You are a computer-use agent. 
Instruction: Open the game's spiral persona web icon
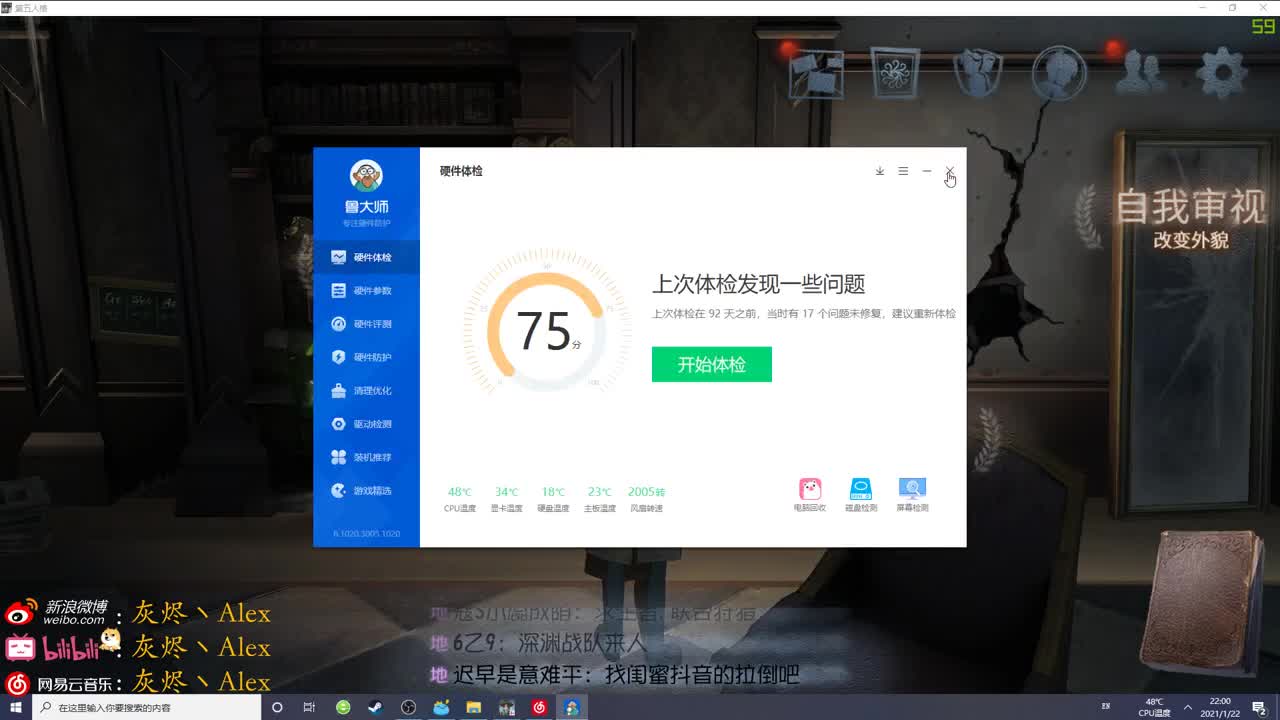pos(895,72)
